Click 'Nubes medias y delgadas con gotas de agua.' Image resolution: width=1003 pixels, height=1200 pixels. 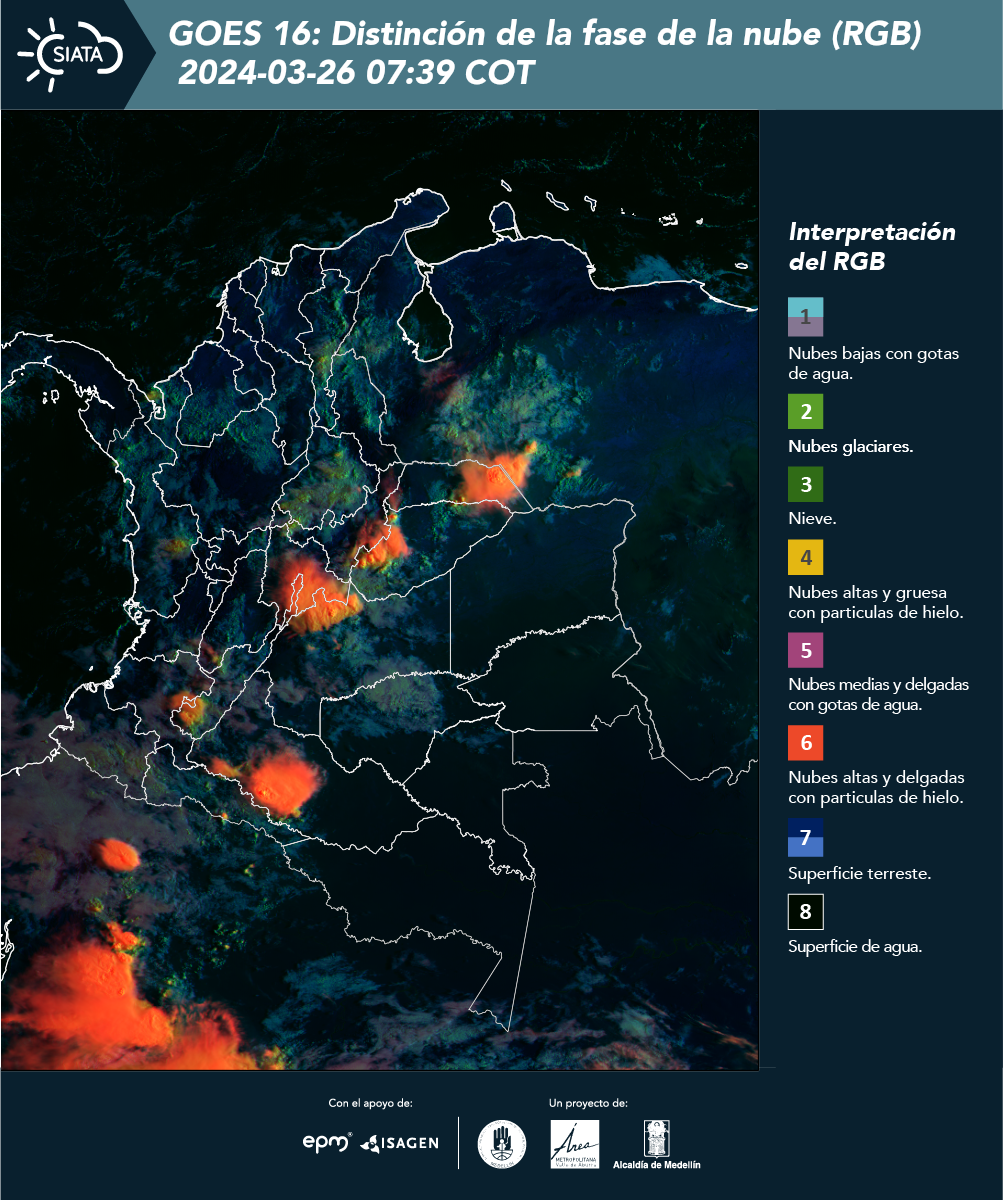(x=879, y=695)
